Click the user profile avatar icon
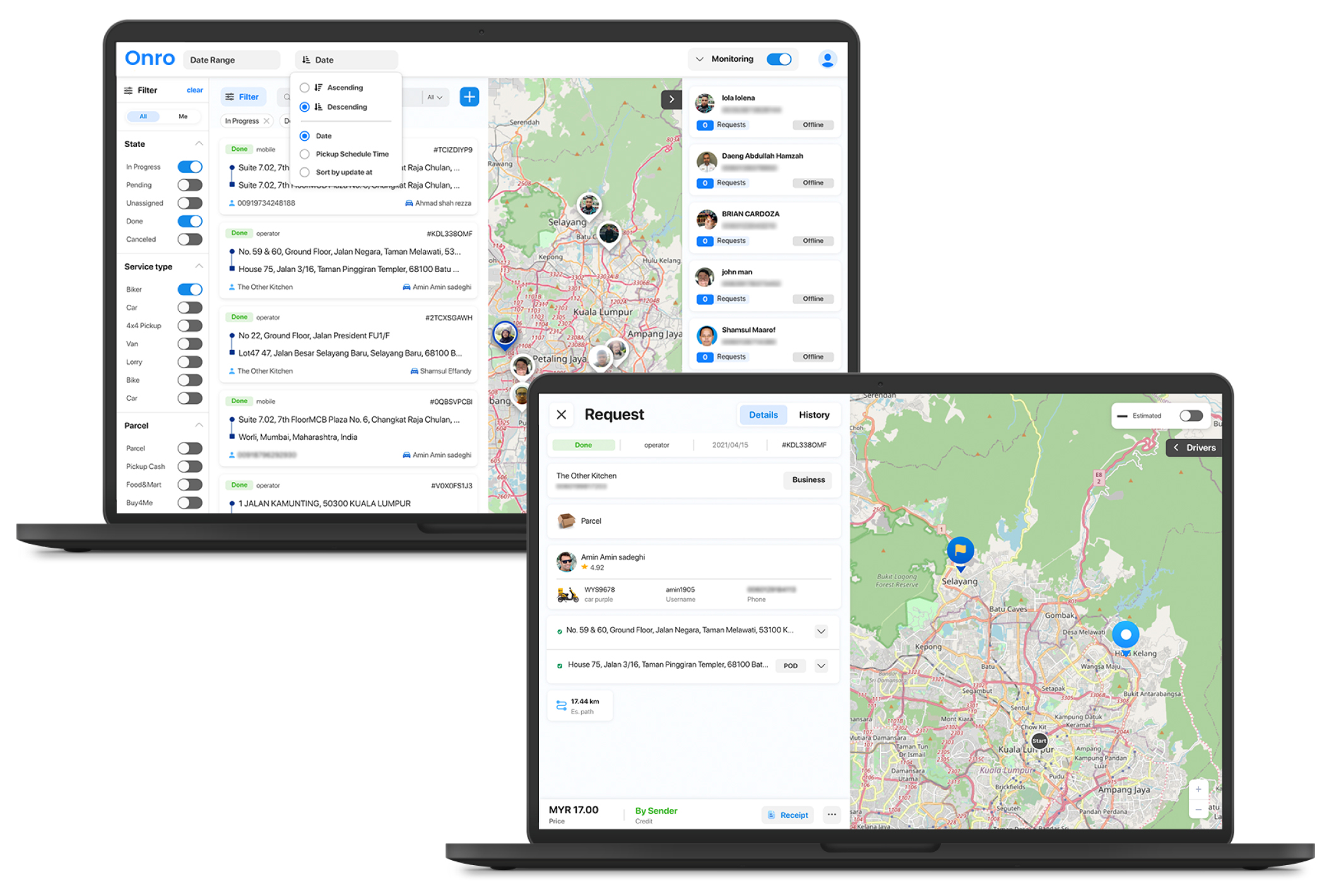This screenshot has width=1334, height=896. coord(827,59)
